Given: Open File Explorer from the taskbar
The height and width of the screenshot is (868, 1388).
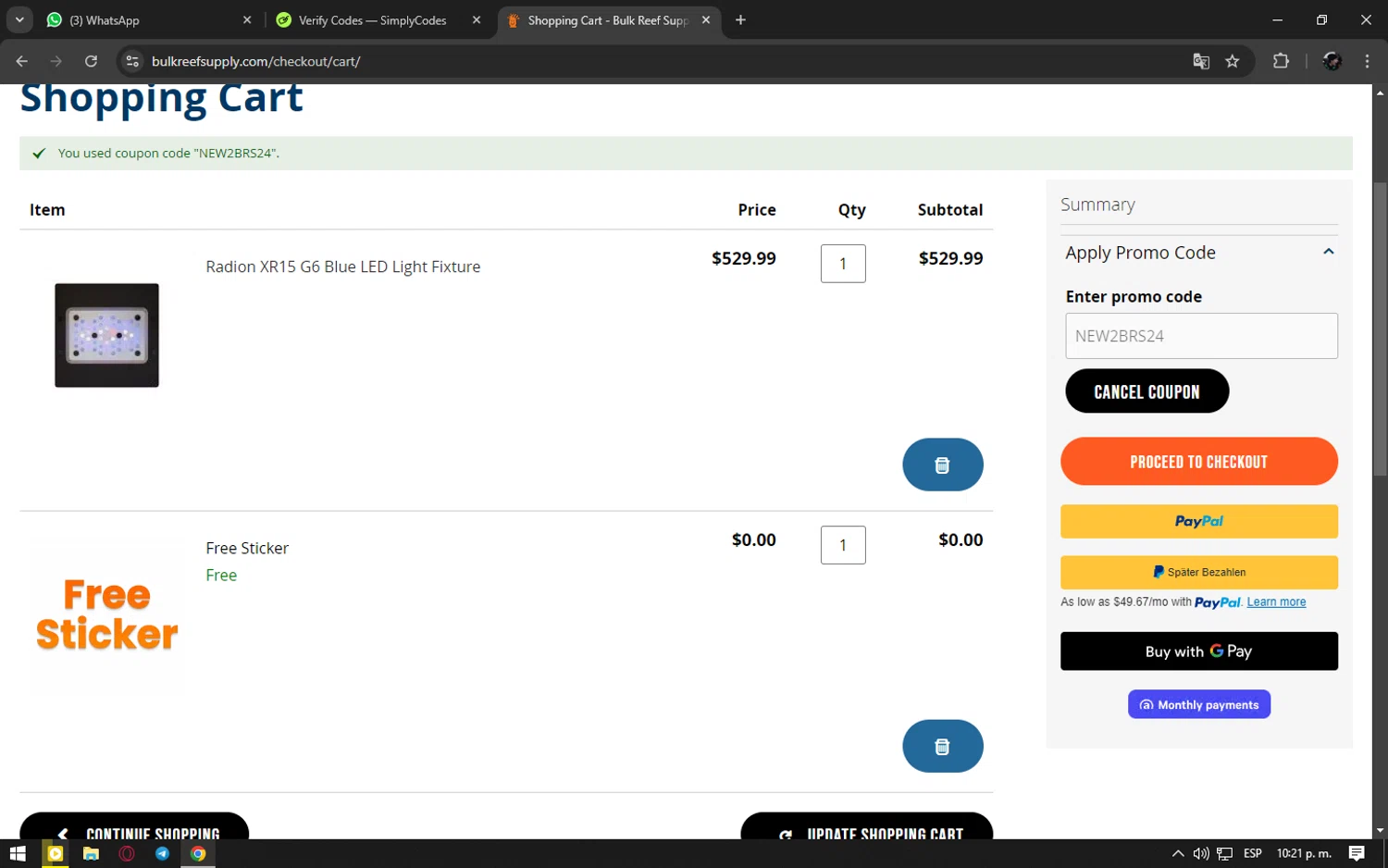Looking at the screenshot, I should pos(91,853).
